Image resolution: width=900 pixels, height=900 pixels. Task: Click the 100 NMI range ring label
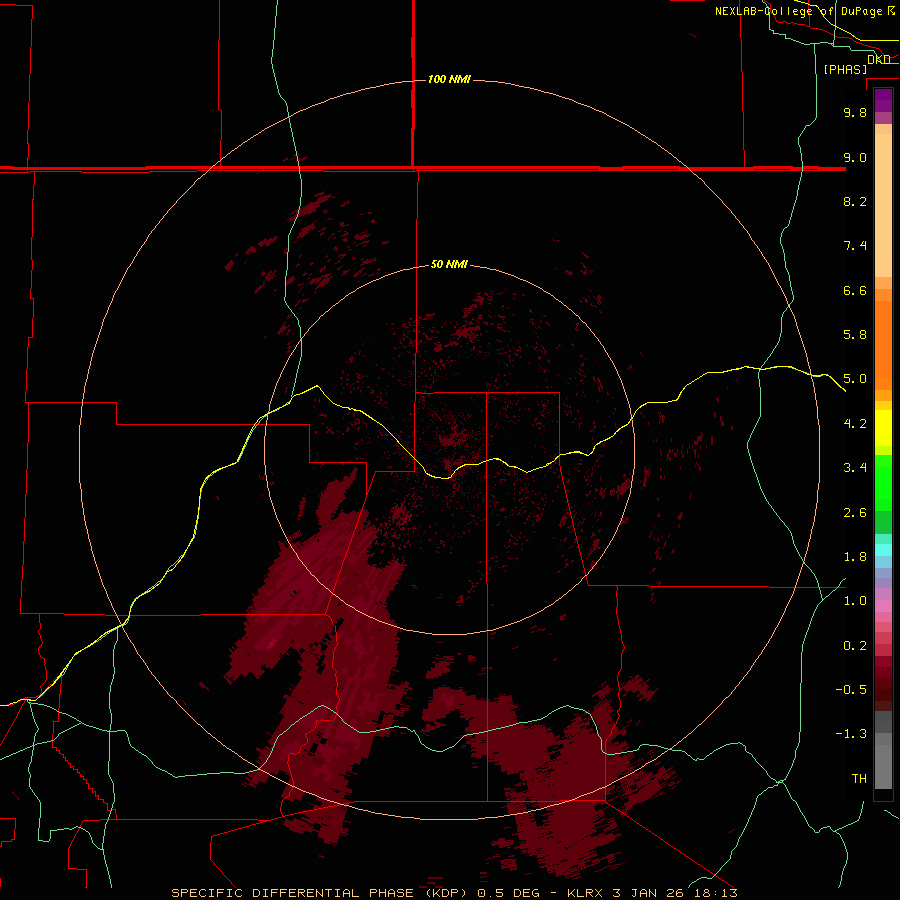[449, 79]
